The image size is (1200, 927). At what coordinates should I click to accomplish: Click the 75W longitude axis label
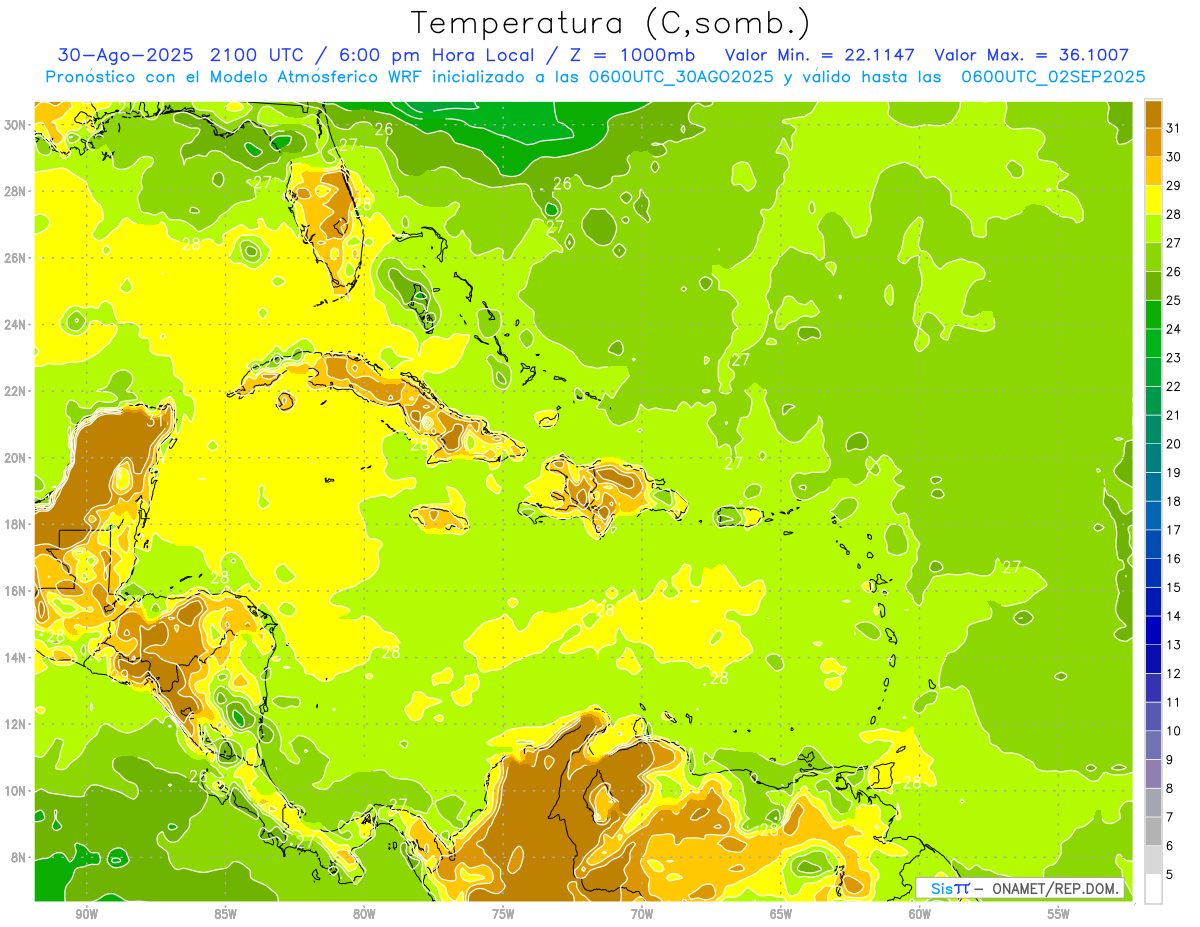click(x=503, y=914)
